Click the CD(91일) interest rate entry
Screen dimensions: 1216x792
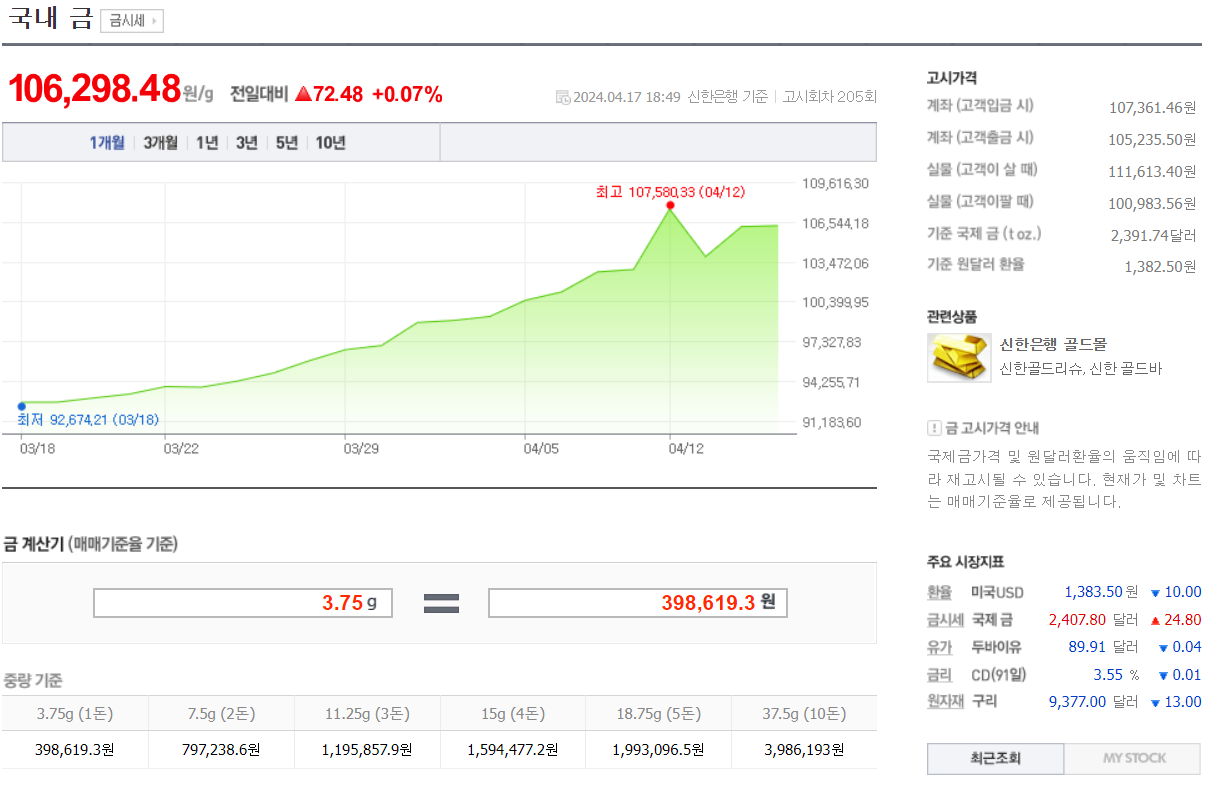[x=999, y=674]
